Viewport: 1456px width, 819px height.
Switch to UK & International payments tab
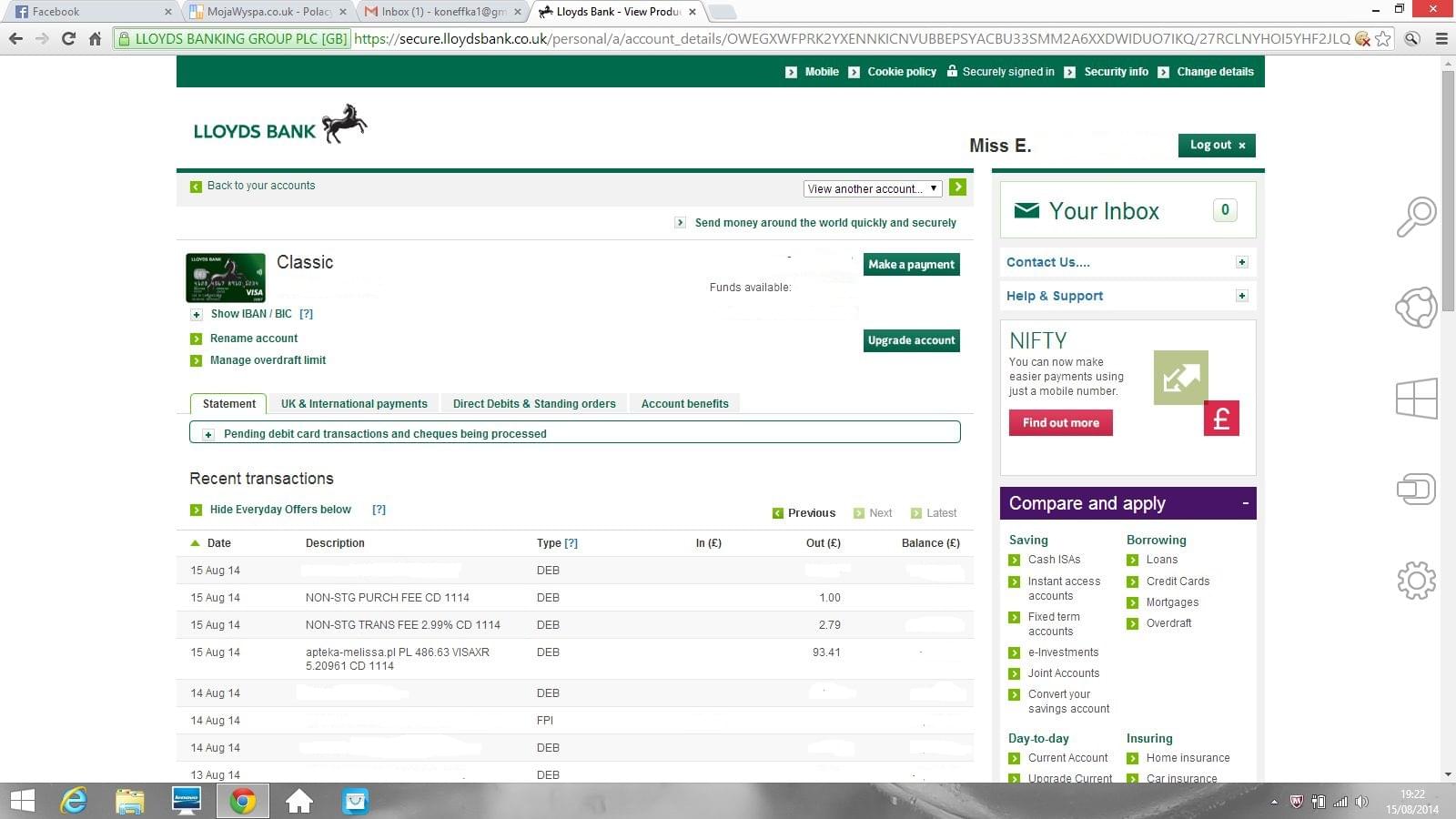coord(354,404)
